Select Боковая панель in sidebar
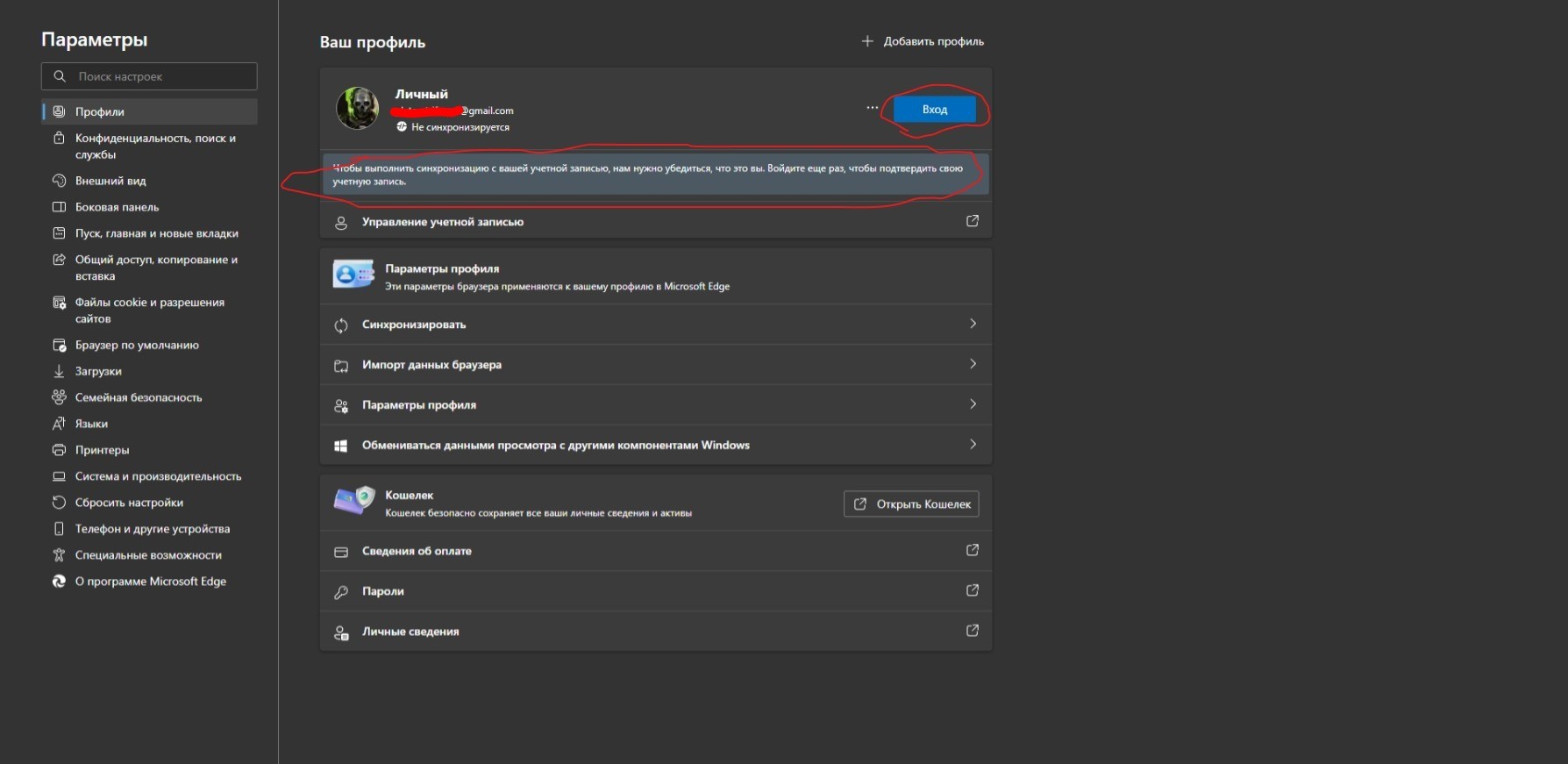This screenshot has height=764, width=1568. 149,207
